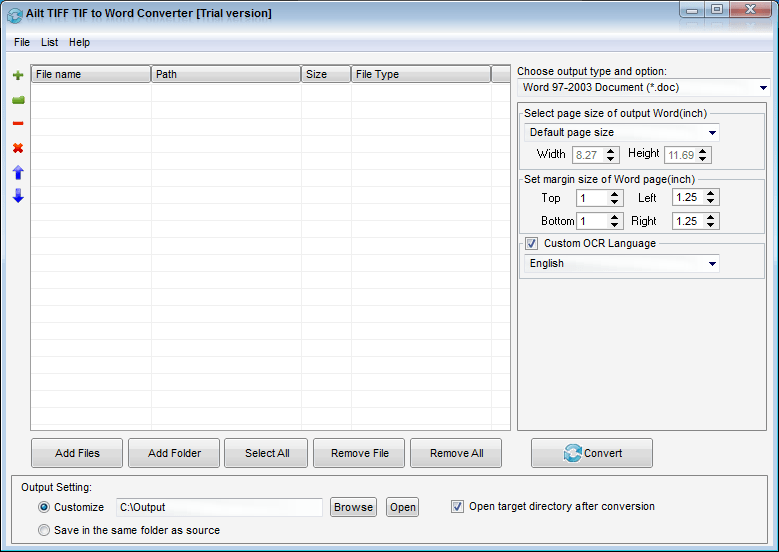Decrease the Left margin value

pos(710,201)
